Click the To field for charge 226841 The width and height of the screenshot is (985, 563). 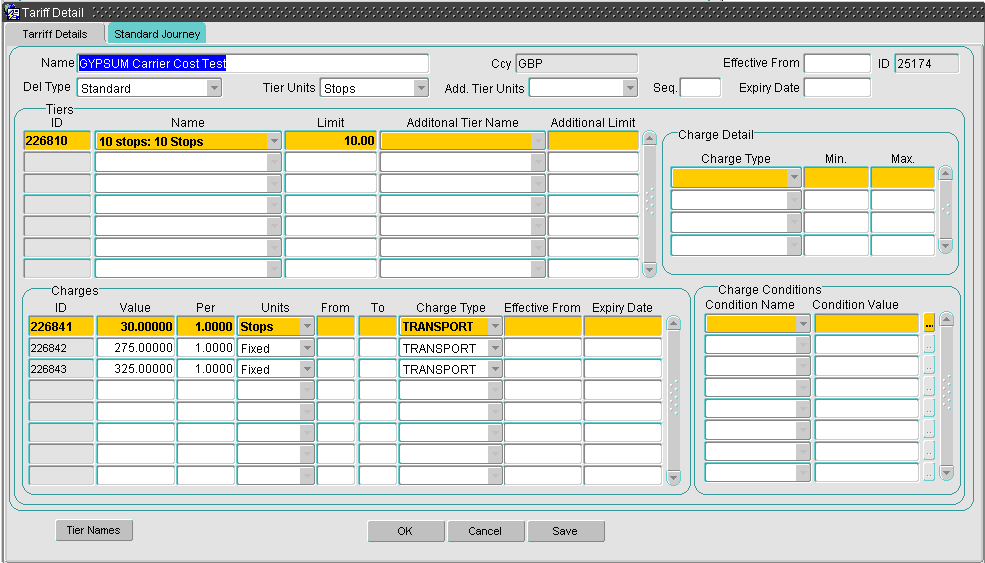pyautogui.click(x=377, y=327)
